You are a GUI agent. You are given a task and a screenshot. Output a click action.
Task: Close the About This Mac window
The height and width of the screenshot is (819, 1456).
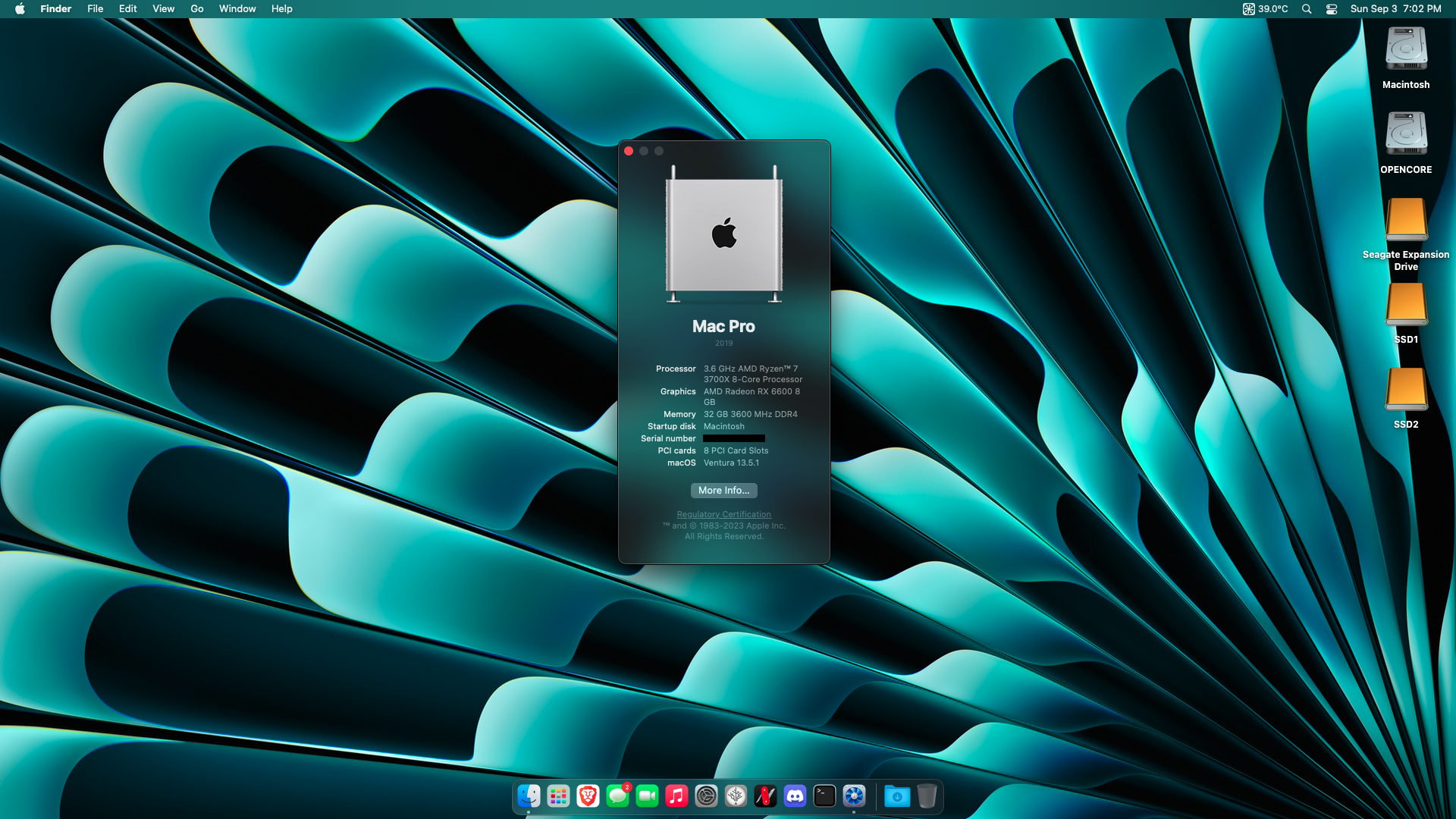point(629,151)
